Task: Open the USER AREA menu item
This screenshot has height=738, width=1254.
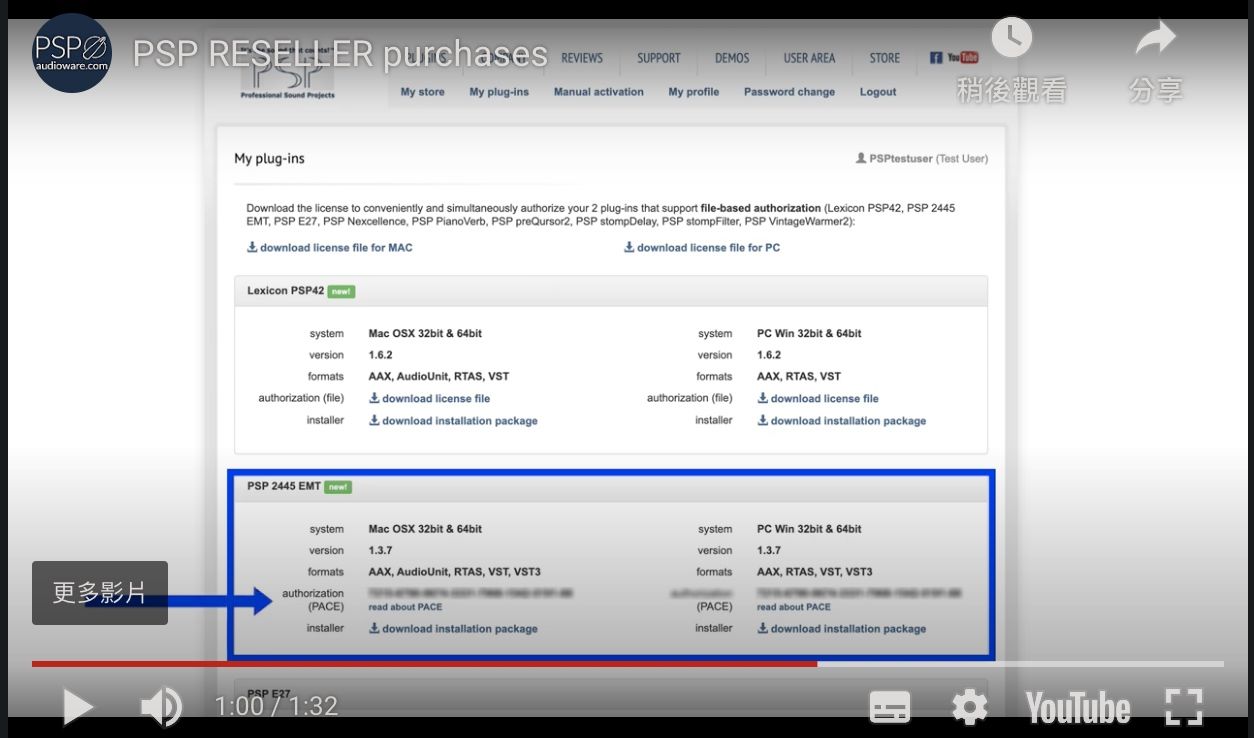Action: tap(809, 58)
